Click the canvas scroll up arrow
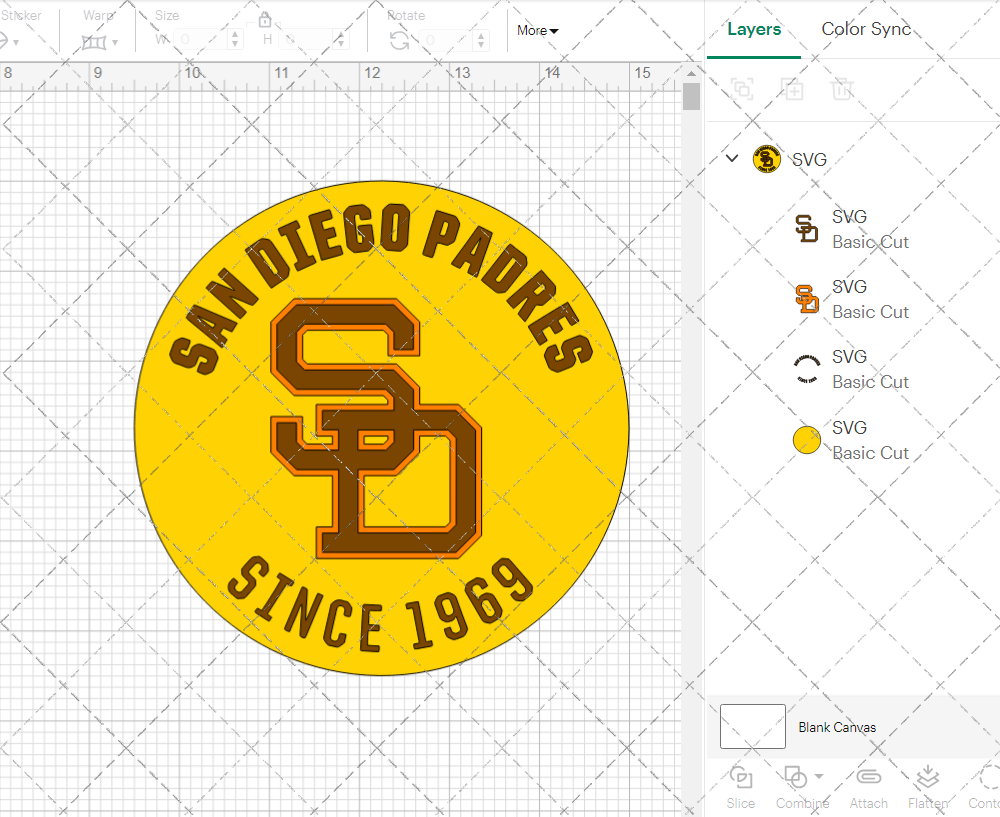Image resolution: width=1000 pixels, height=817 pixels. [x=691, y=73]
